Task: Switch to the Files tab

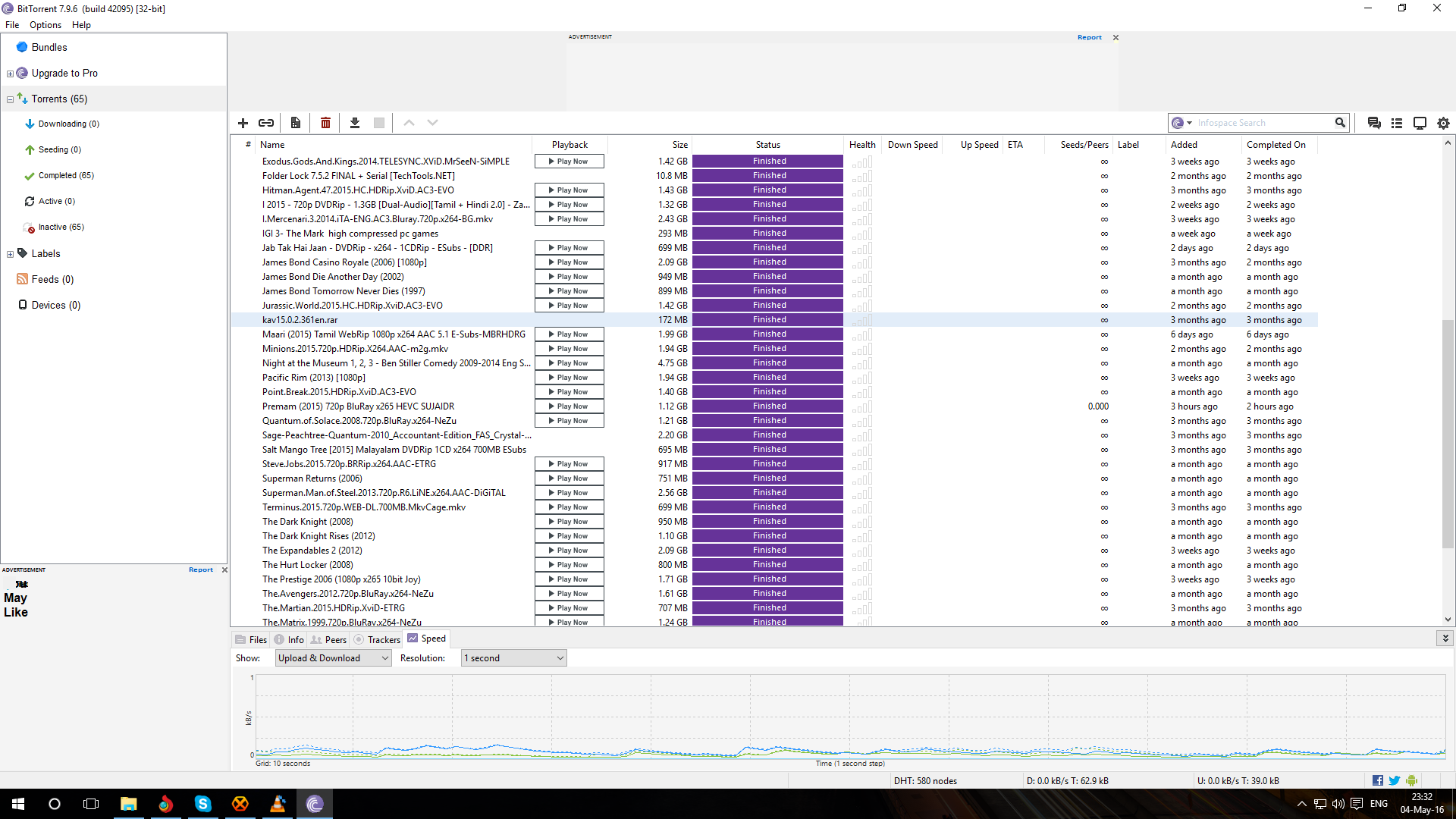Action: (251, 639)
